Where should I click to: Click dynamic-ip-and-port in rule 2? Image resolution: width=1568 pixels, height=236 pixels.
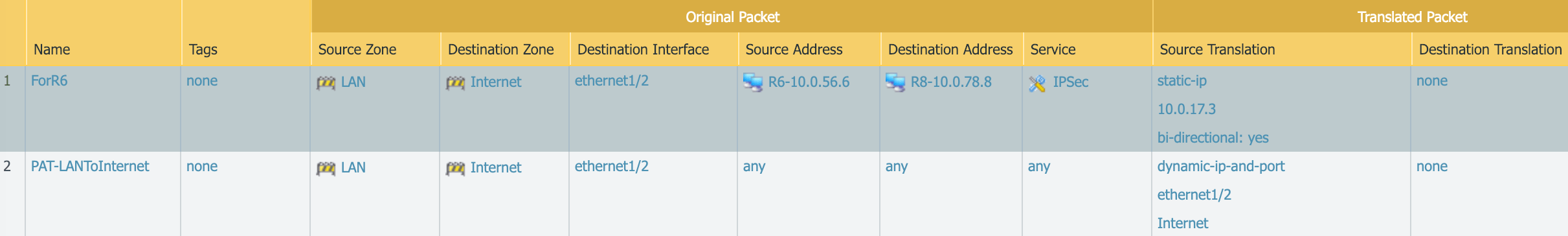coord(1221,167)
